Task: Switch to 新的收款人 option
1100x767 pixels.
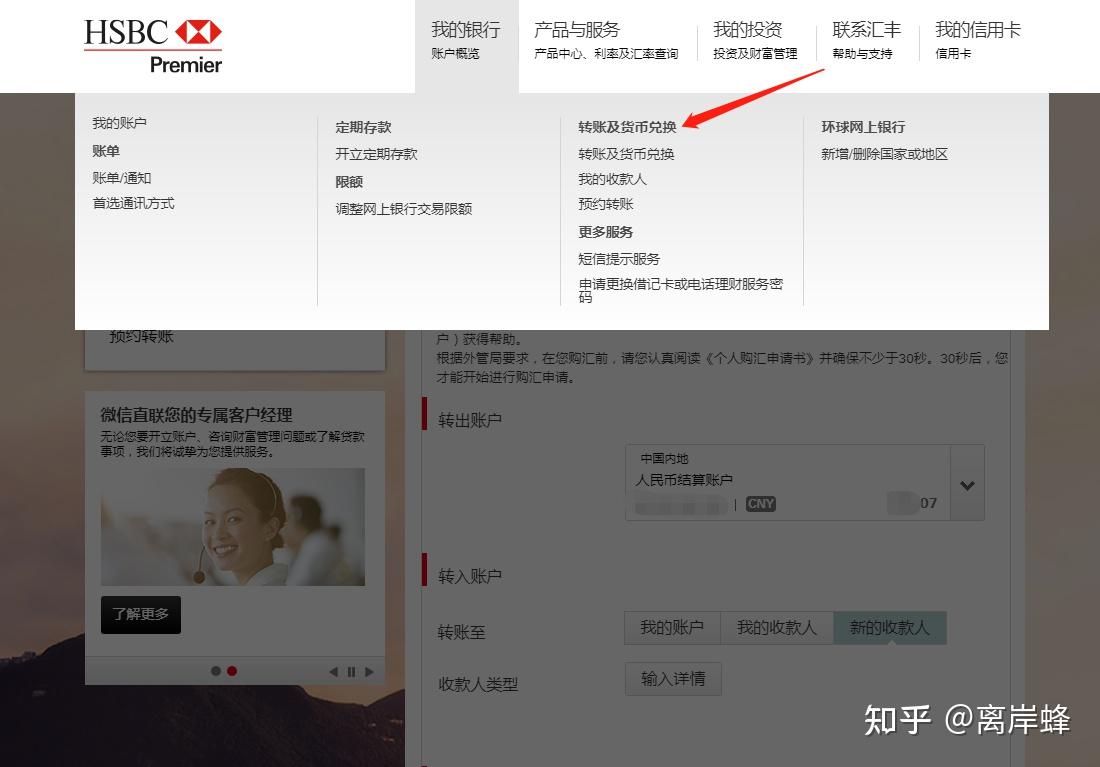Action: click(889, 627)
